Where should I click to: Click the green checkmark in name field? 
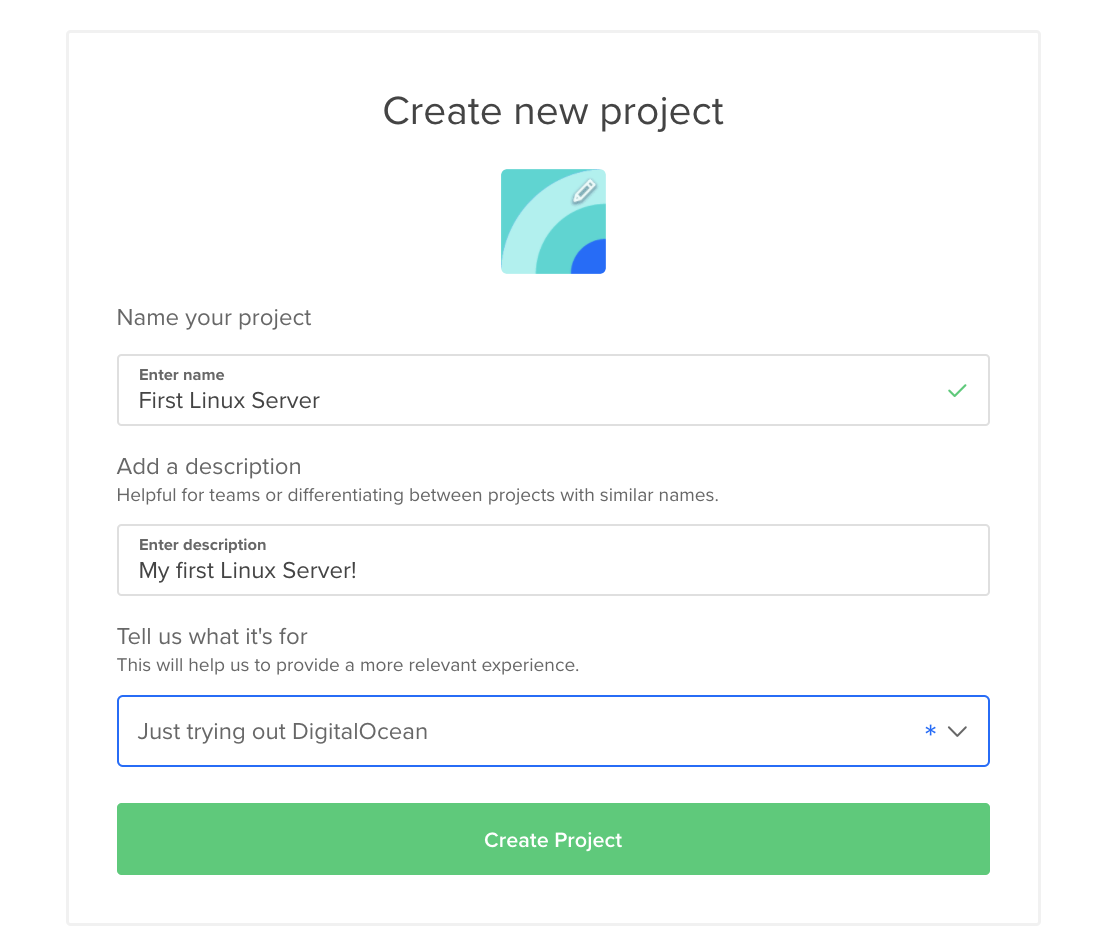[x=957, y=391]
